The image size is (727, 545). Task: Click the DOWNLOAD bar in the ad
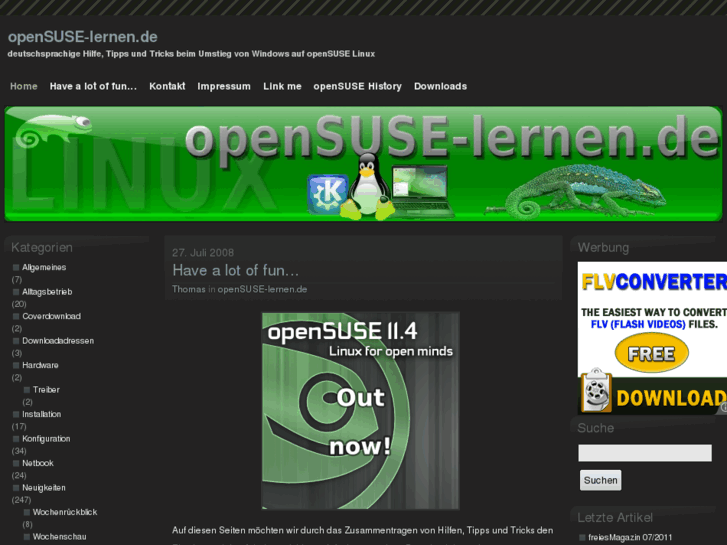pos(671,398)
